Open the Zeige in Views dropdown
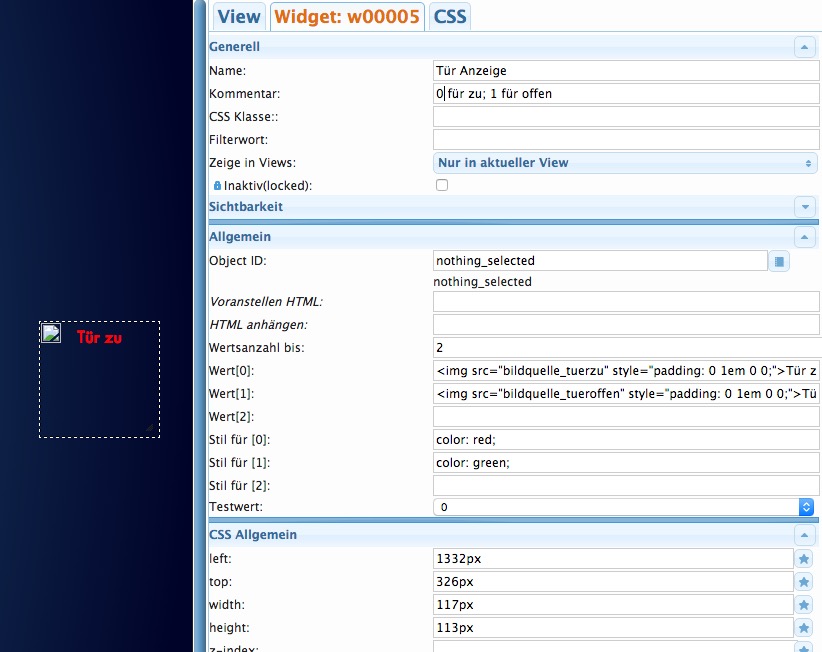Viewport: 822px width, 652px height. coord(626,163)
